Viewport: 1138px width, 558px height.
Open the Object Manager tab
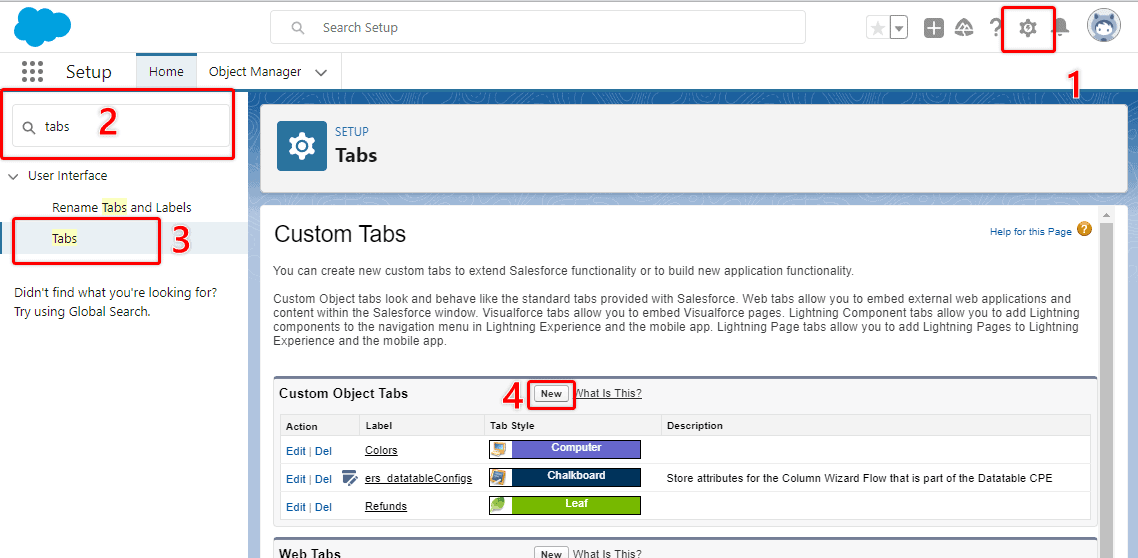pos(254,72)
